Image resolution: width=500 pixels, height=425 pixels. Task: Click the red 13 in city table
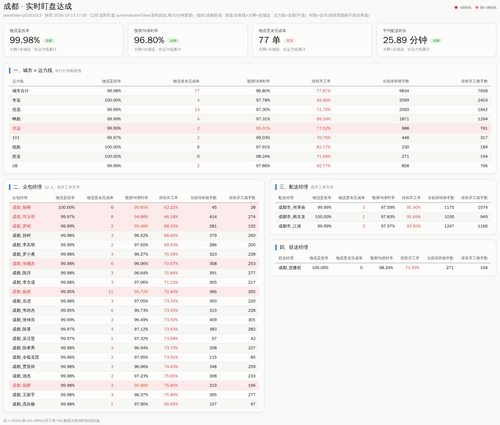(x=197, y=109)
